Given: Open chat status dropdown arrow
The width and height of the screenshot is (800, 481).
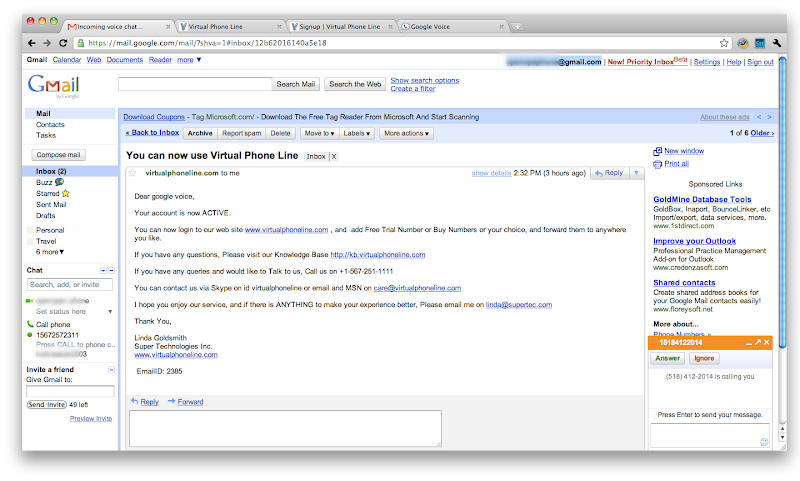Looking at the screenshot, I should [110, 312].
